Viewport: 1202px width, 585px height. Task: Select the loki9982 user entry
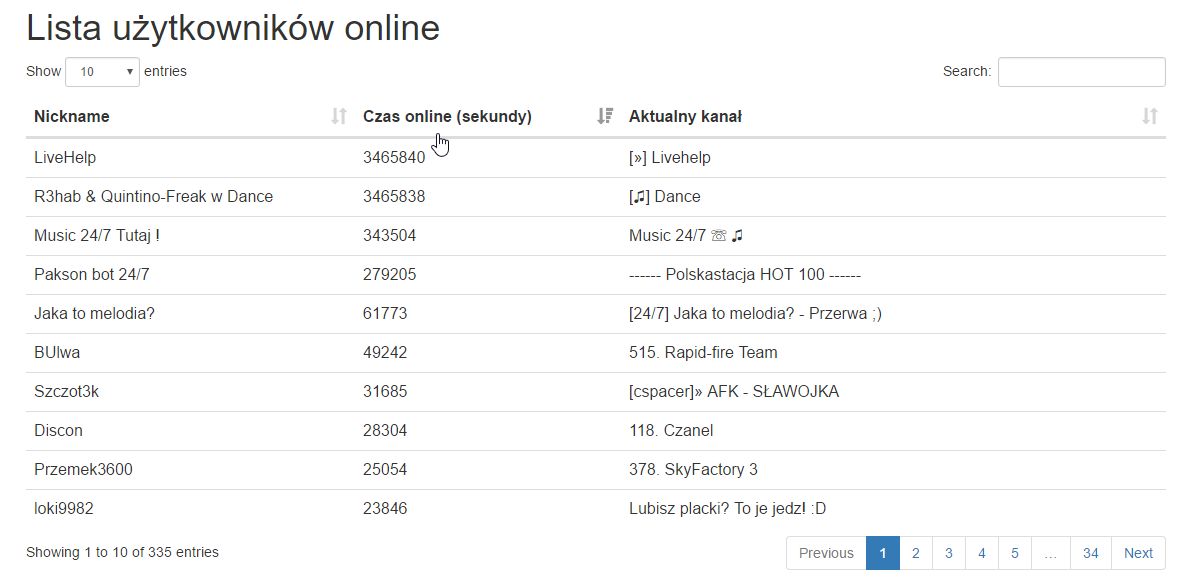(x=64, y=509)
